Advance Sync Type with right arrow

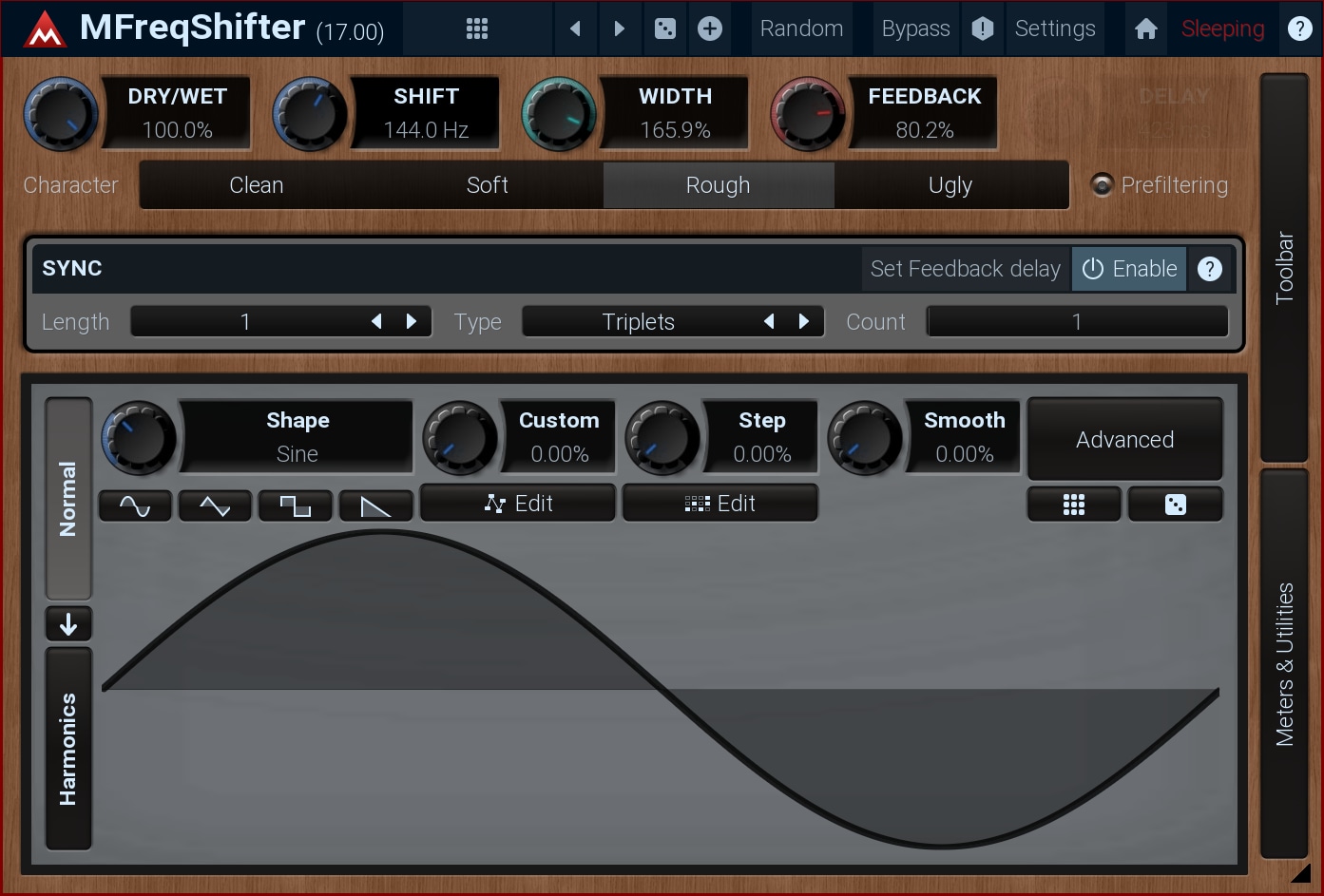(x=804, y=322)
